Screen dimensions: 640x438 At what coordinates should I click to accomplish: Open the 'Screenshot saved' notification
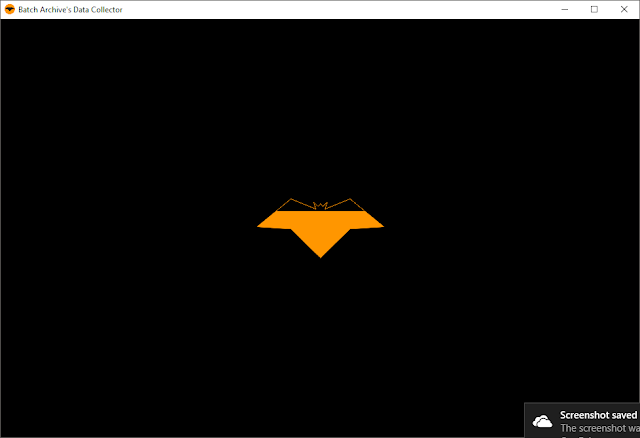tap(582, 420)
